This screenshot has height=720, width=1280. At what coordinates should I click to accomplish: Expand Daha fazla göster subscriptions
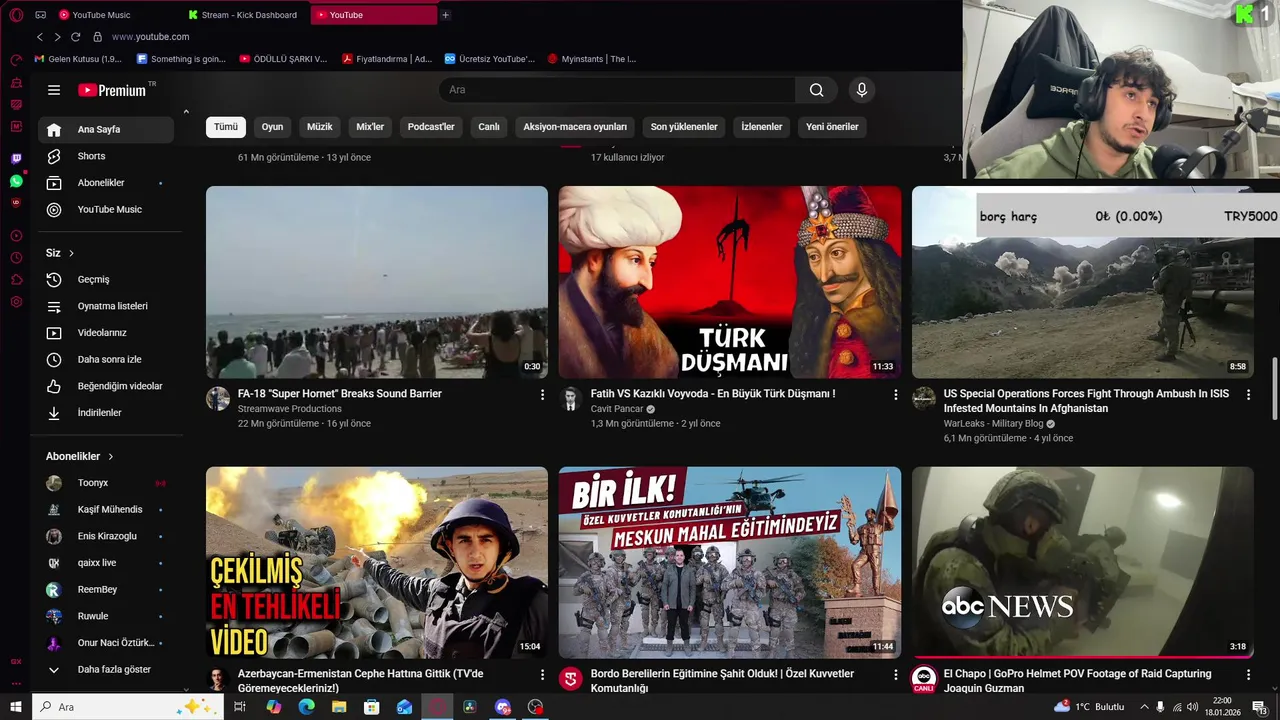tap(106, 670)
